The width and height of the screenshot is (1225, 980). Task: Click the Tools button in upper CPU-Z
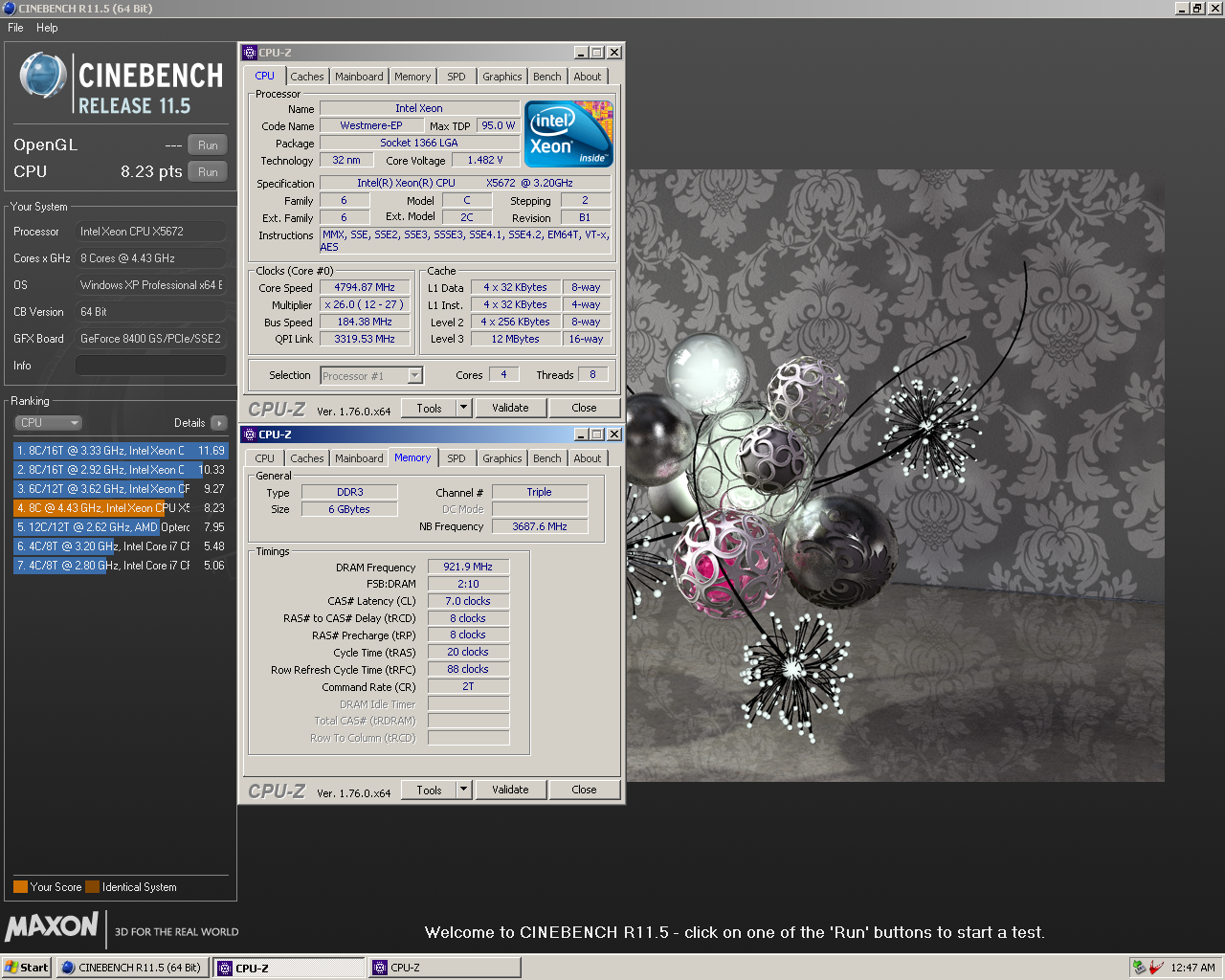pos(430,409)
